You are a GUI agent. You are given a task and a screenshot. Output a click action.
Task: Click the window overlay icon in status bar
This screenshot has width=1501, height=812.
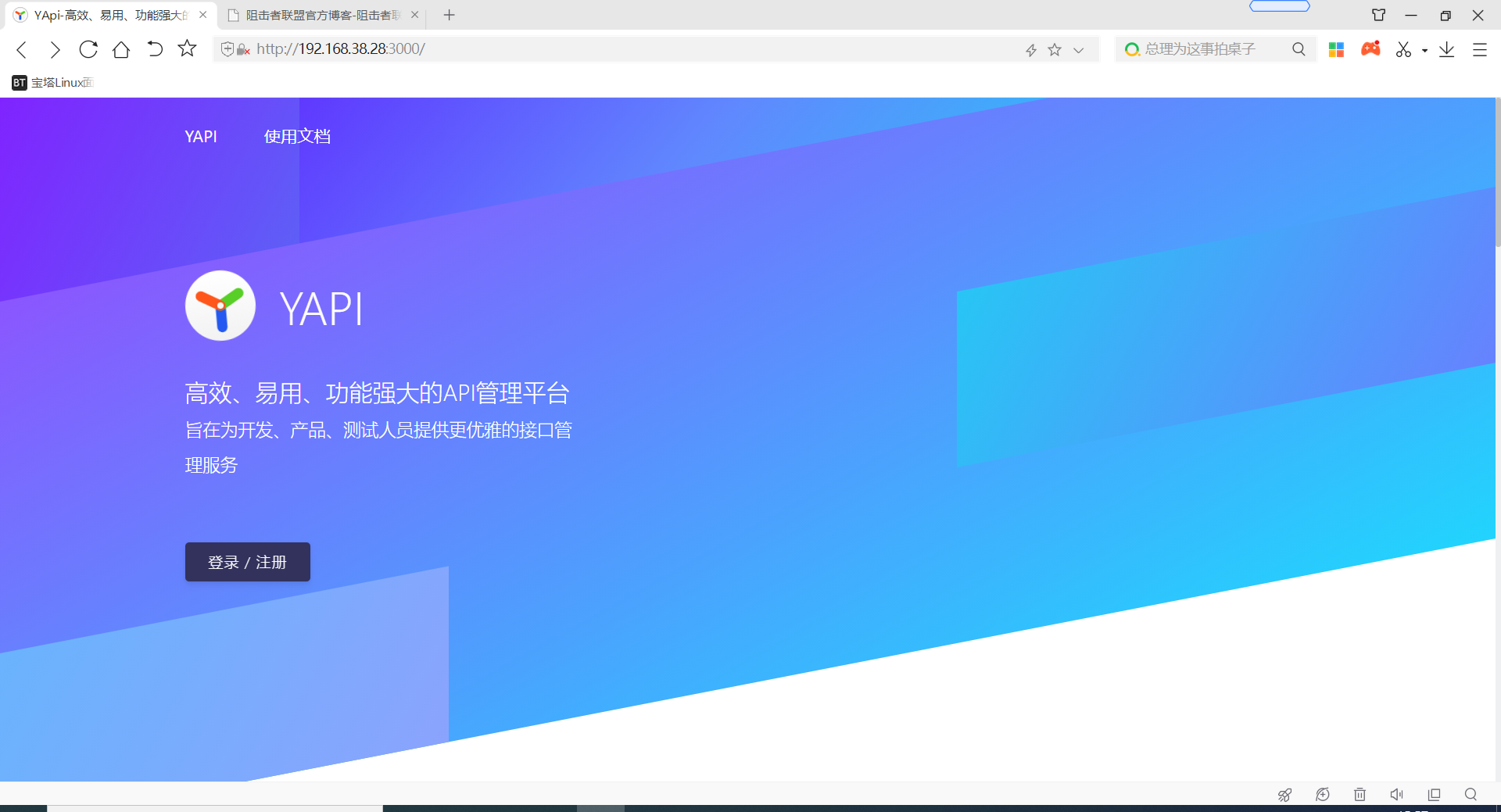pyautogui.click(x=1434, y=795)
